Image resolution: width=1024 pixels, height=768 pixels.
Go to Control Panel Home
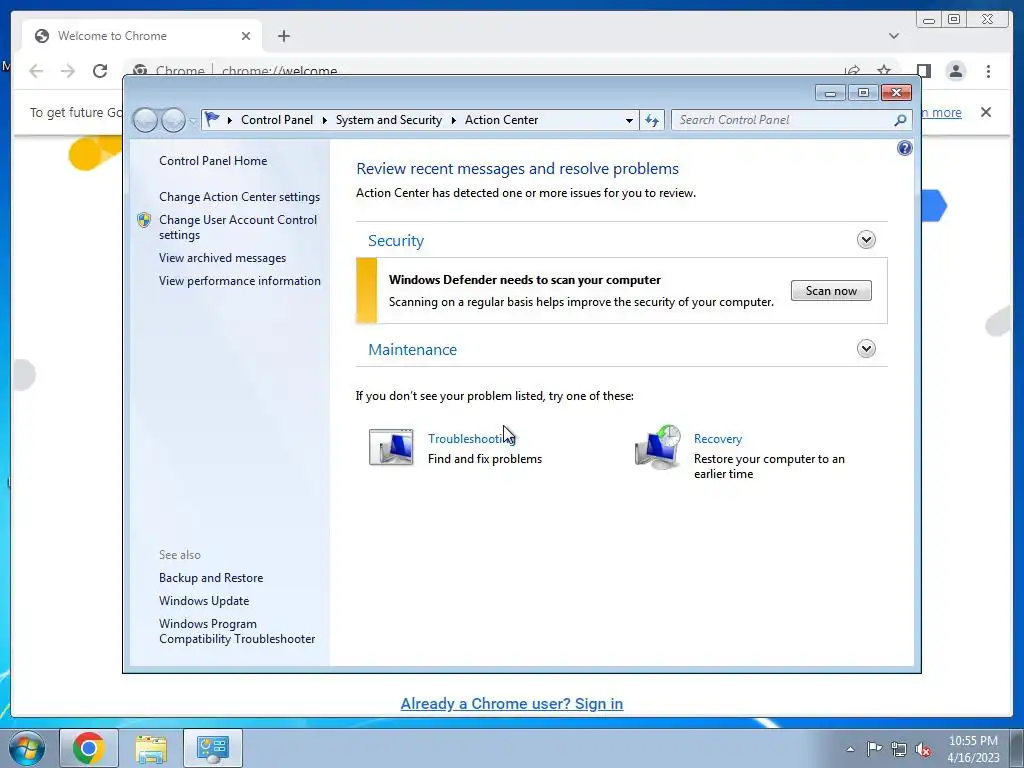click(x=213, y=161)
